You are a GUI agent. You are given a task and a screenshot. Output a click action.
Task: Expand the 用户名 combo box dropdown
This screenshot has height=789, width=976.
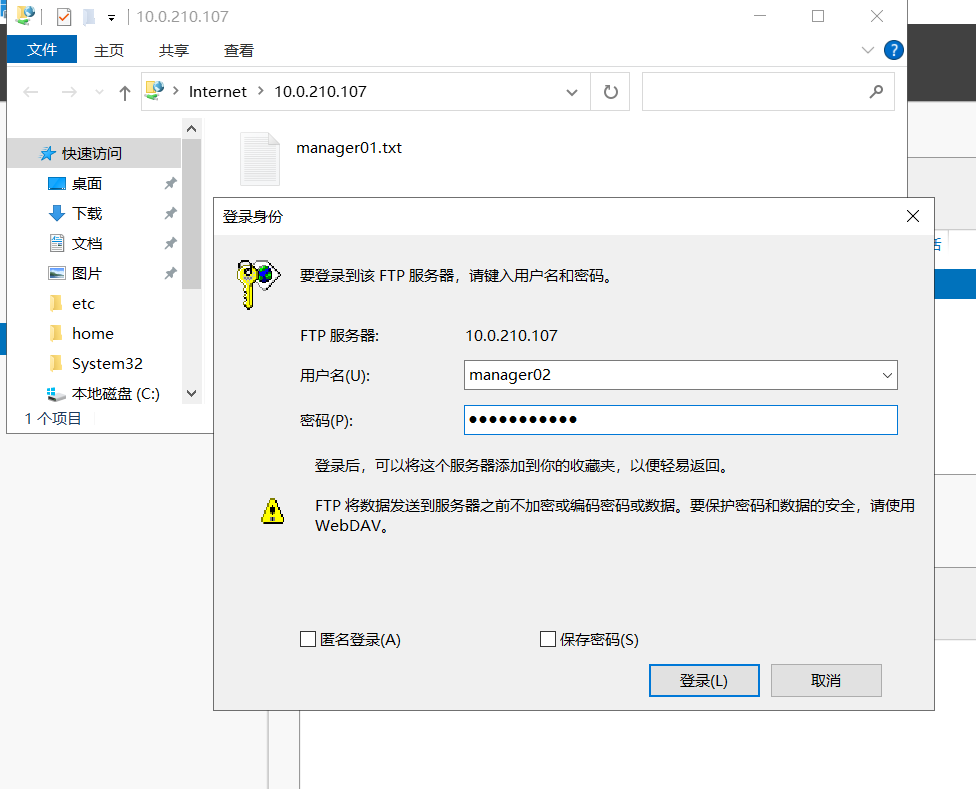pos(886,375)
